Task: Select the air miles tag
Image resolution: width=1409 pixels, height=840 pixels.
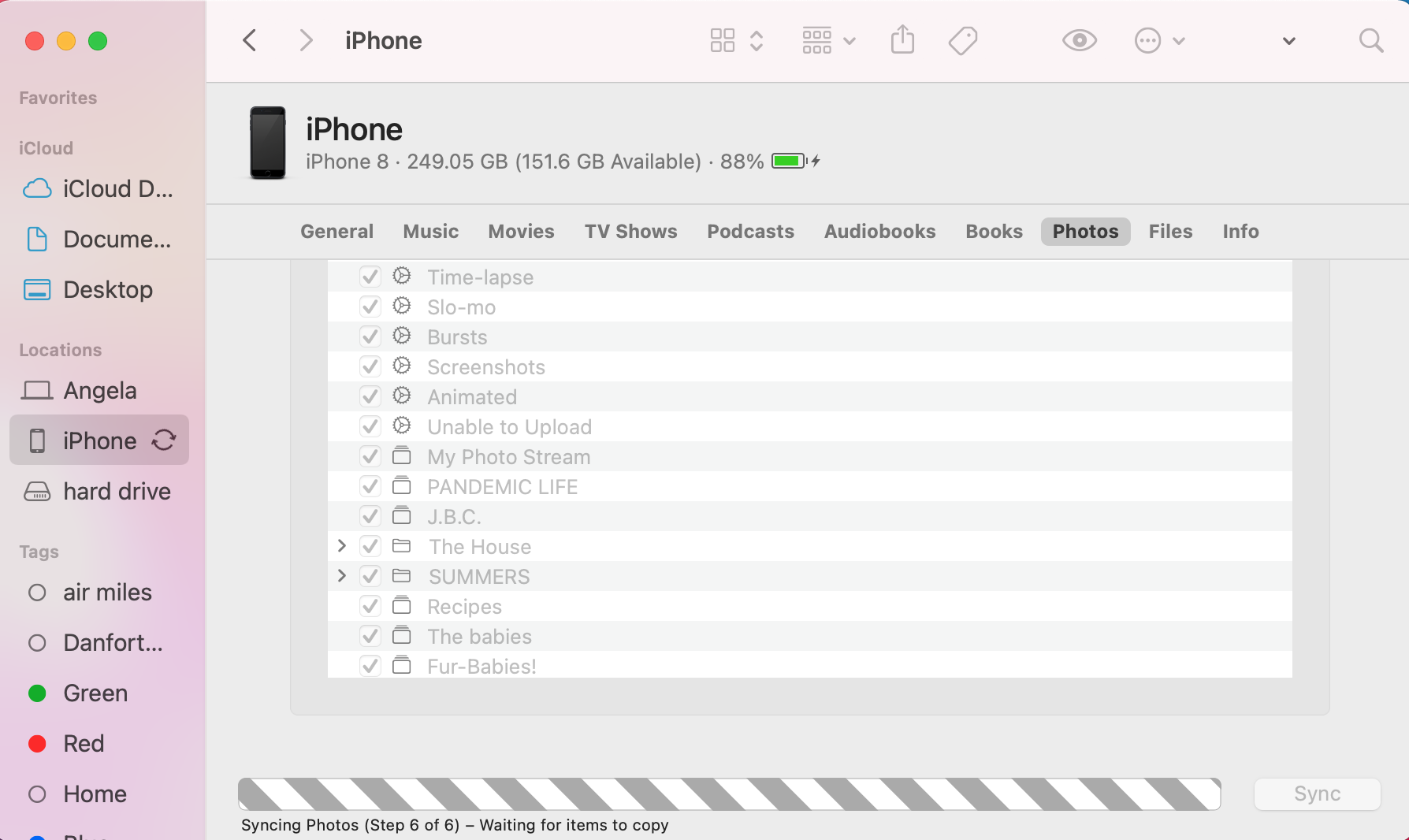Action: [99, 593]
